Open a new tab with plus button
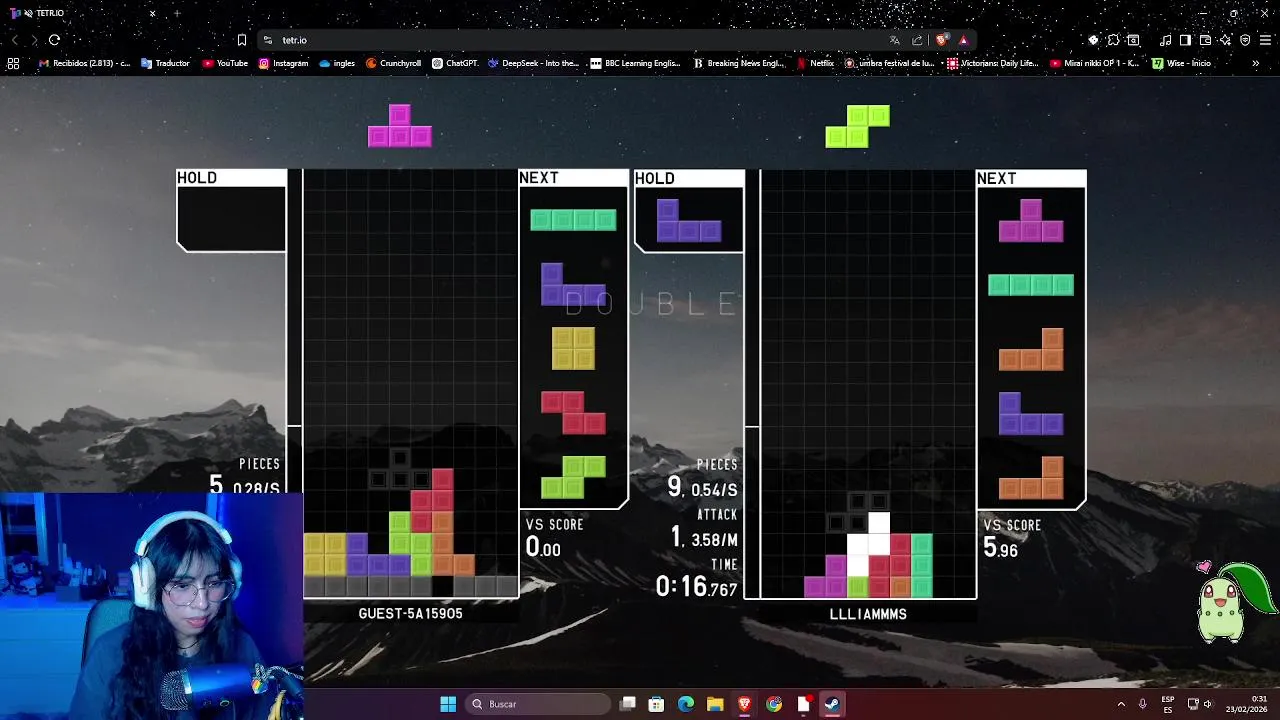 pos(177,13)
